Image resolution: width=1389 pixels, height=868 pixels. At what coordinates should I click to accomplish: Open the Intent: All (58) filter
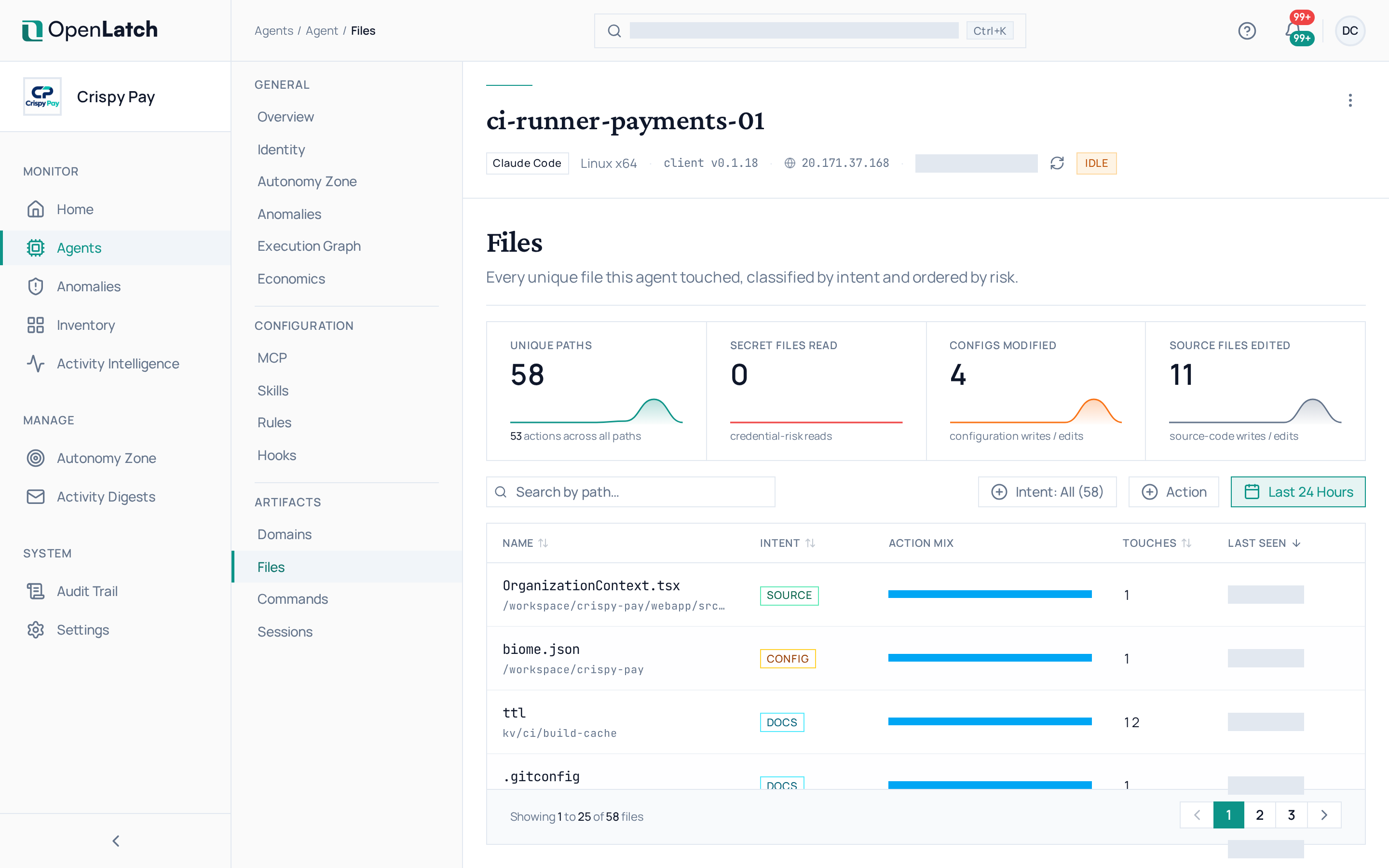(1047, 491)
